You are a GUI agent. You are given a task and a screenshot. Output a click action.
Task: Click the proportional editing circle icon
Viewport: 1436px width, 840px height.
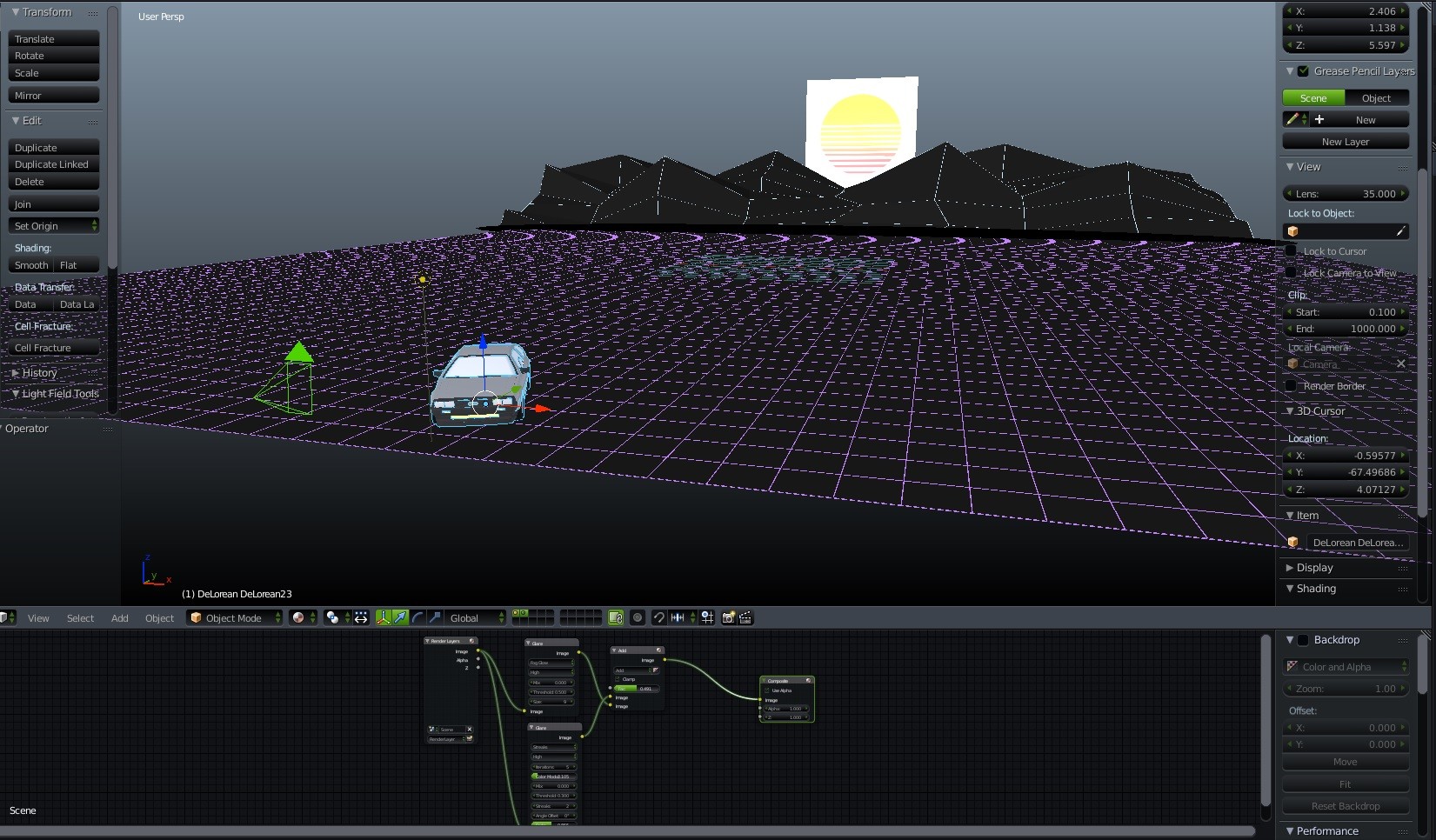(x=638, y=617)
